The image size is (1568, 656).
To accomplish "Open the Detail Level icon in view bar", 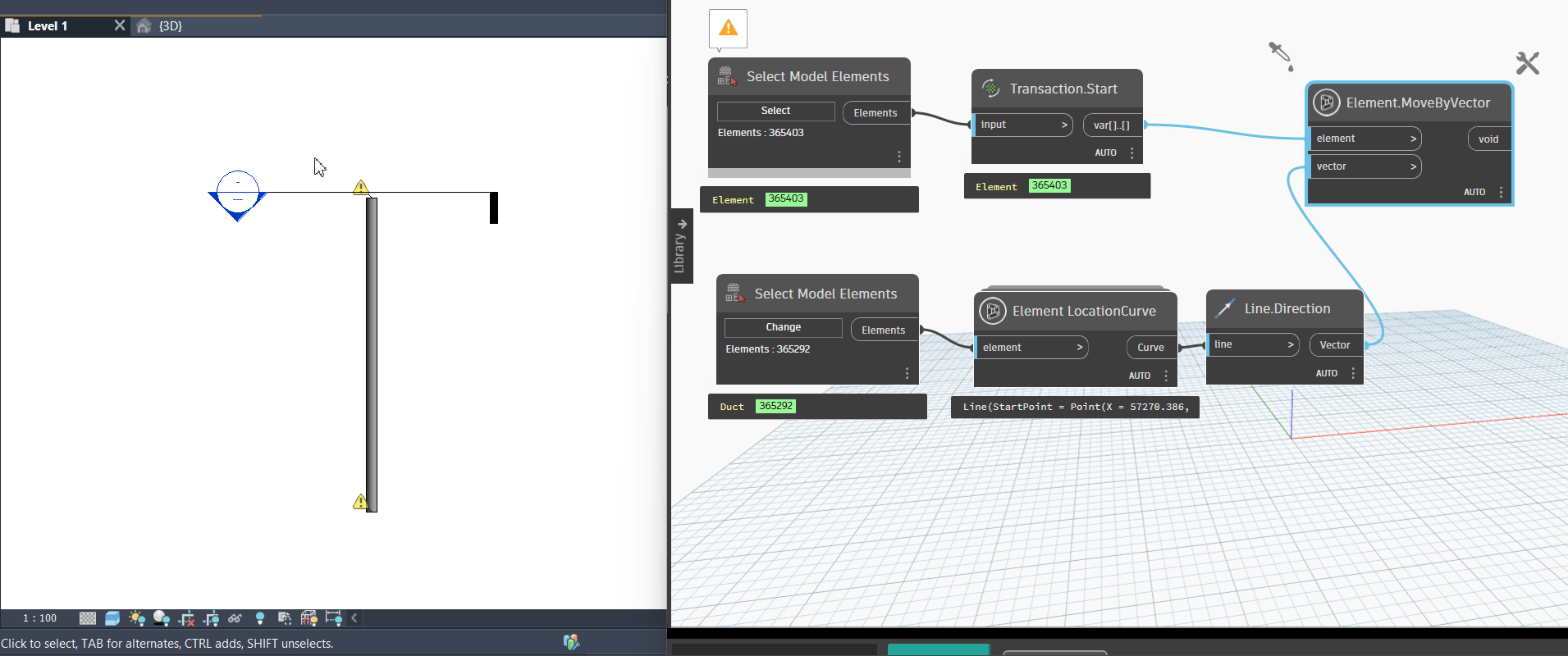I will (88, 618).
